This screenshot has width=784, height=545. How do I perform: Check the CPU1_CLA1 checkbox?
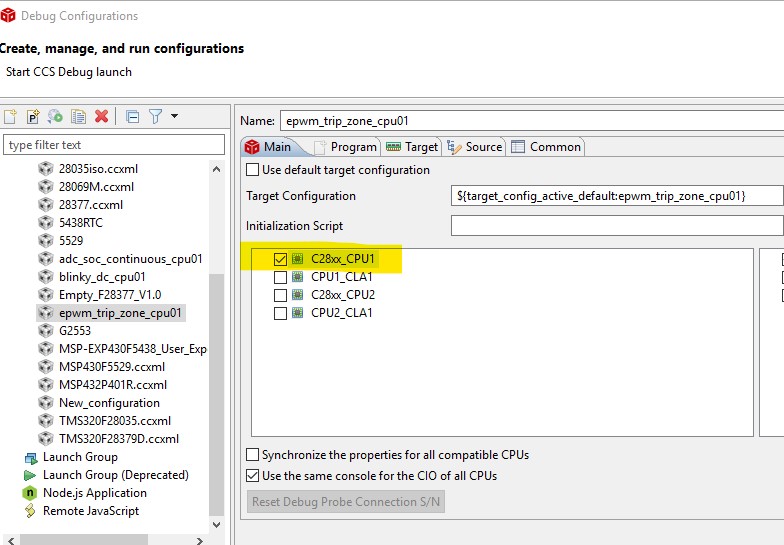(x=280, y=277)
